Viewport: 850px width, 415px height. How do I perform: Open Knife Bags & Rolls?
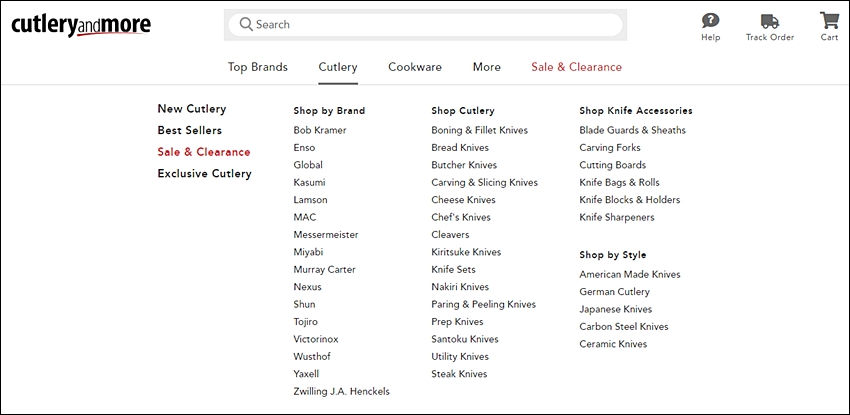pos(620,183)
